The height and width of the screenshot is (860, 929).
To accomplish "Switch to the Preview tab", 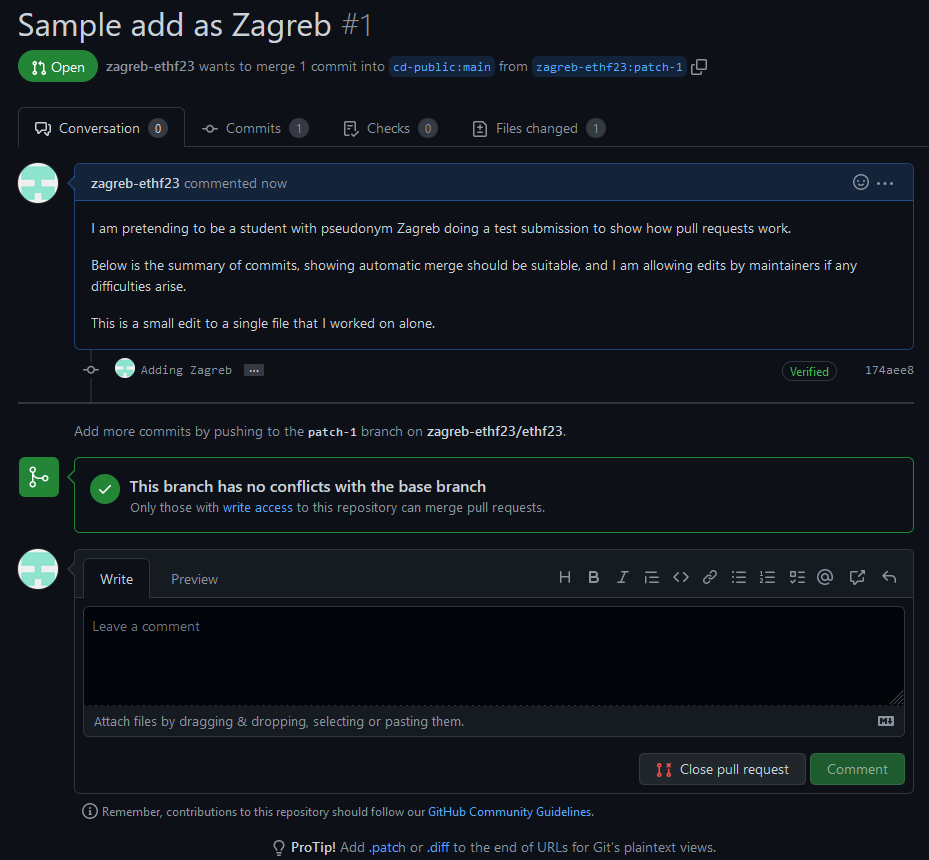I will coord(194,579).
